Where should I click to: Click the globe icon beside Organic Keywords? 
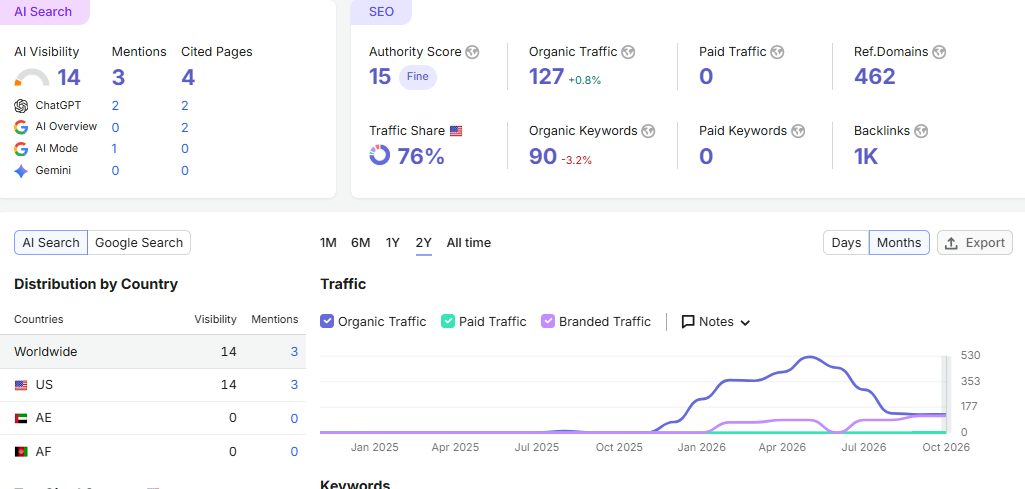tap(648, 131)
